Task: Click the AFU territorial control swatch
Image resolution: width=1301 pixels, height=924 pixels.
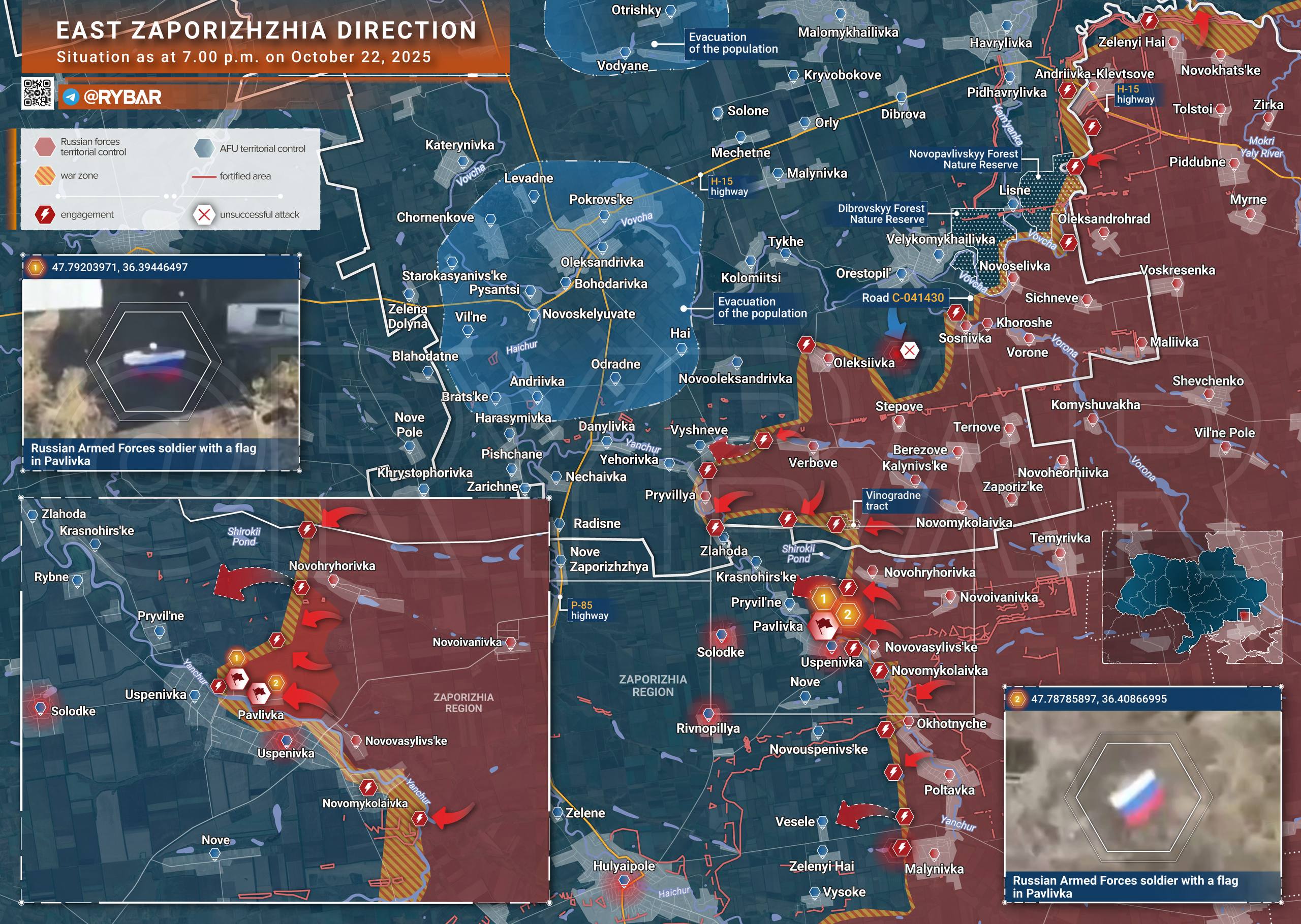Action: (204, 148)
